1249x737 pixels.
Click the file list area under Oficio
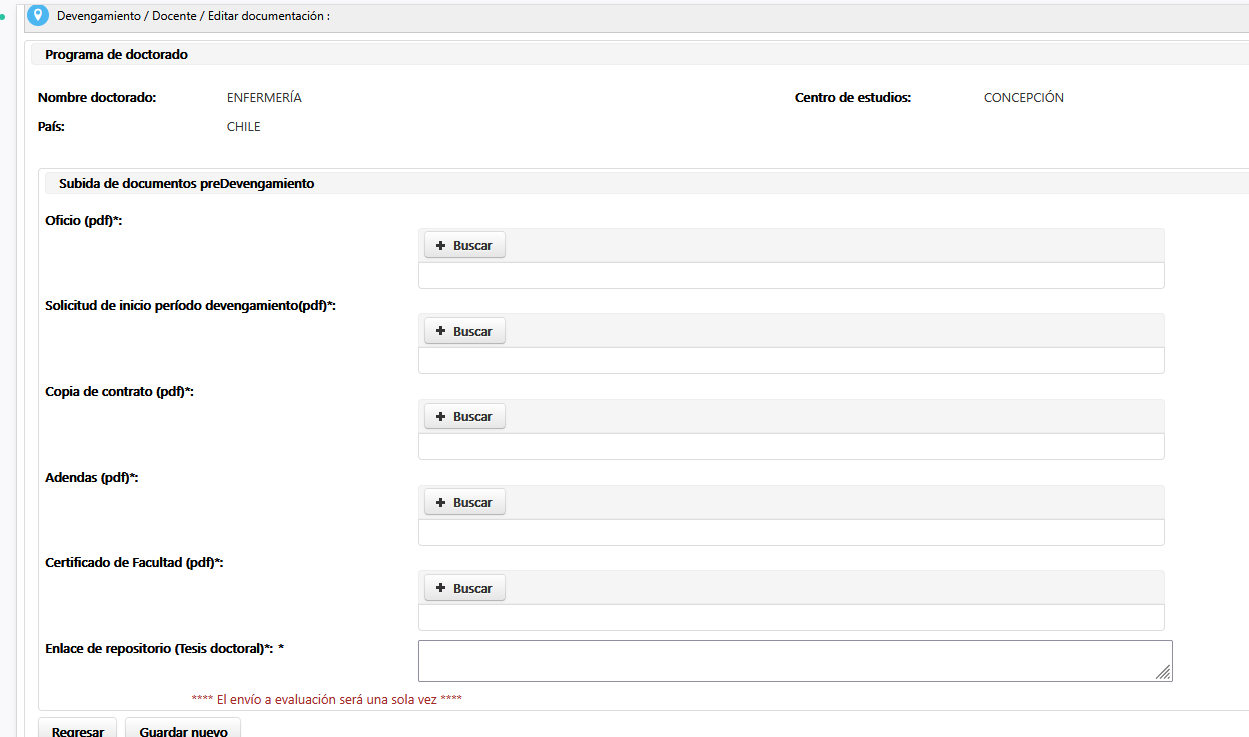[x=790, y=276]
